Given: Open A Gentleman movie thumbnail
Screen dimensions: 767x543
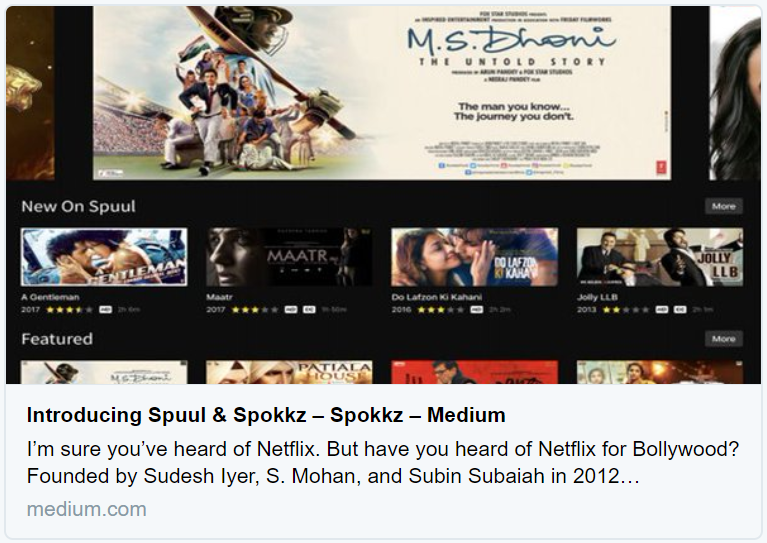Looking at the screenshot, I should (104, 257).
